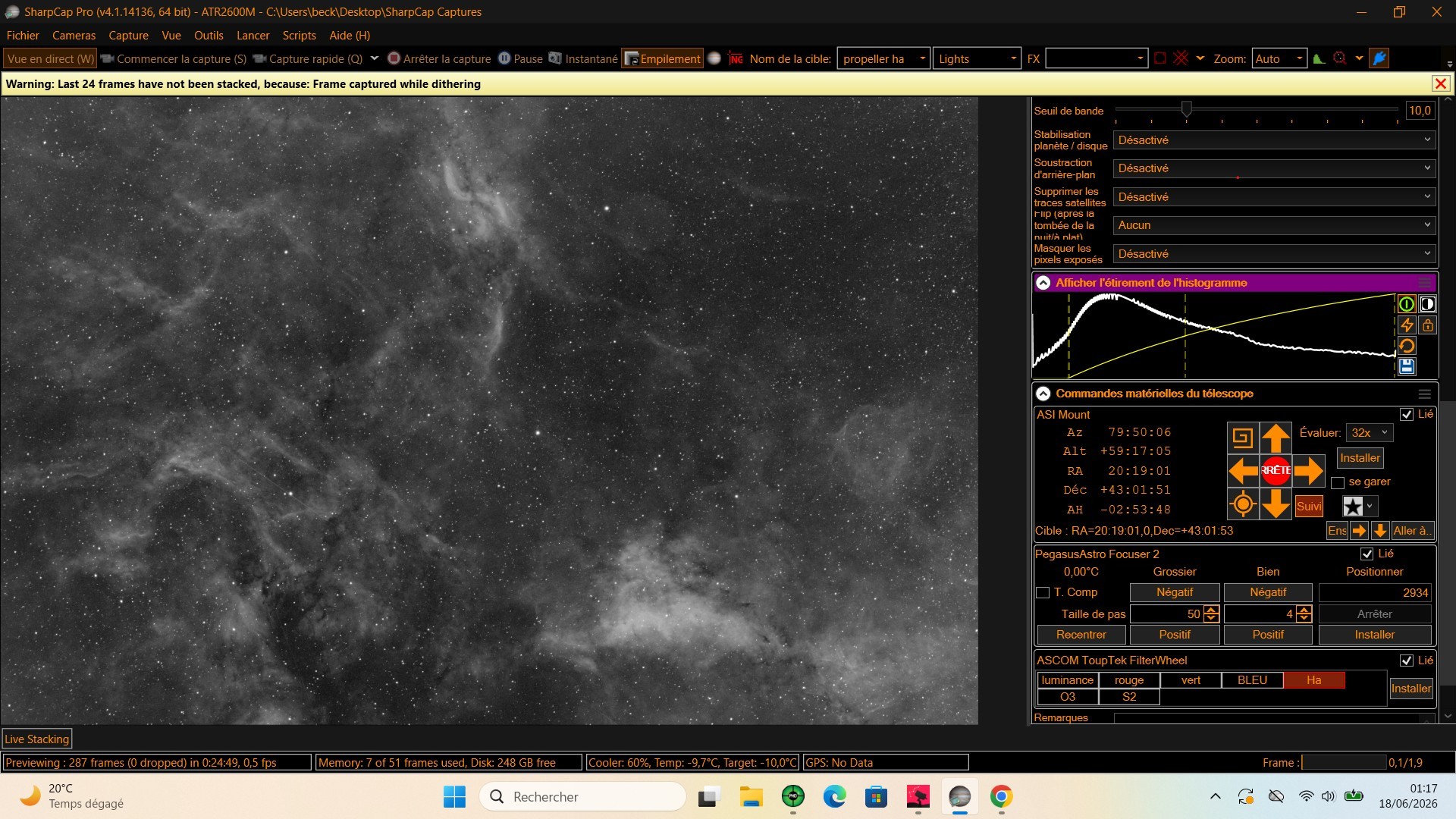Open Soustraction d'arrière-plan dropdown
The height and width of the screenshot is (819, 1456).
(1274, 168)
